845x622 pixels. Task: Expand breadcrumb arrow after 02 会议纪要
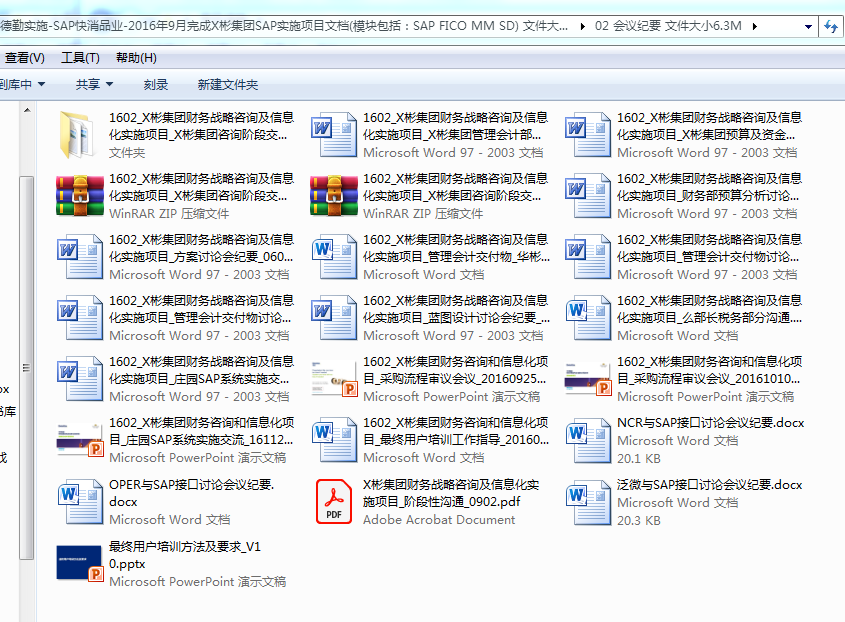(754, 26)
